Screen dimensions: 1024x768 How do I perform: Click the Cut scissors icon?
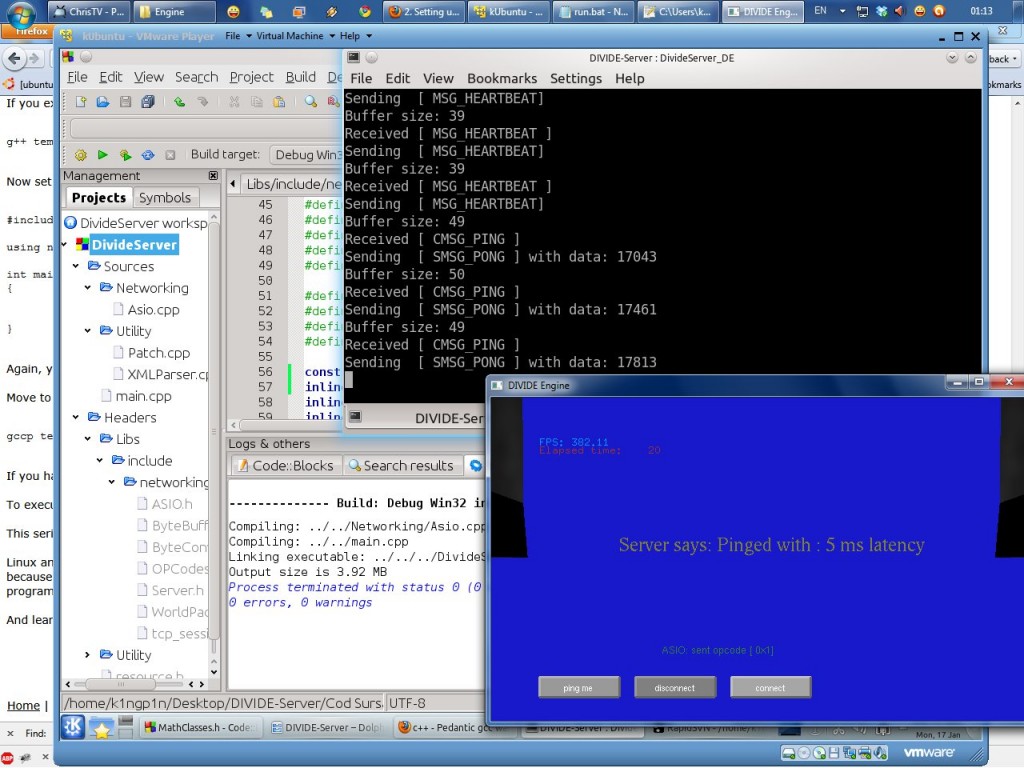tap(234, 102)
